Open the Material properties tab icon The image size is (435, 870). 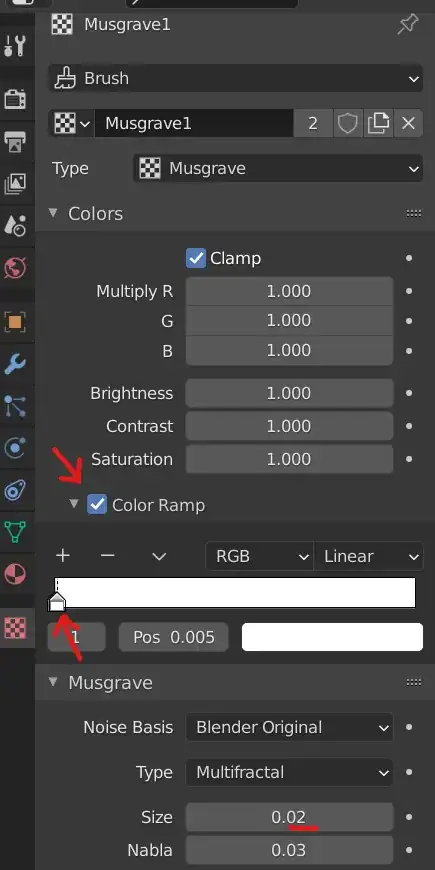pyautogui.click(x=15, y=574)
